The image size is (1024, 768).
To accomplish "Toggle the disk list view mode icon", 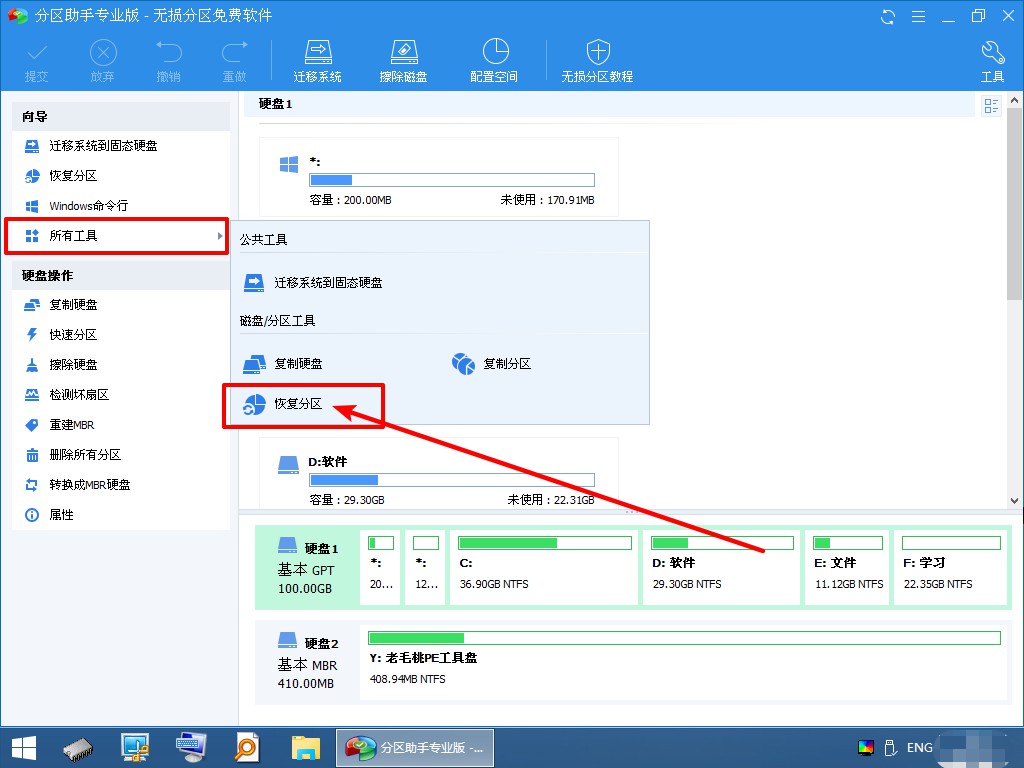I will point(991,106).
